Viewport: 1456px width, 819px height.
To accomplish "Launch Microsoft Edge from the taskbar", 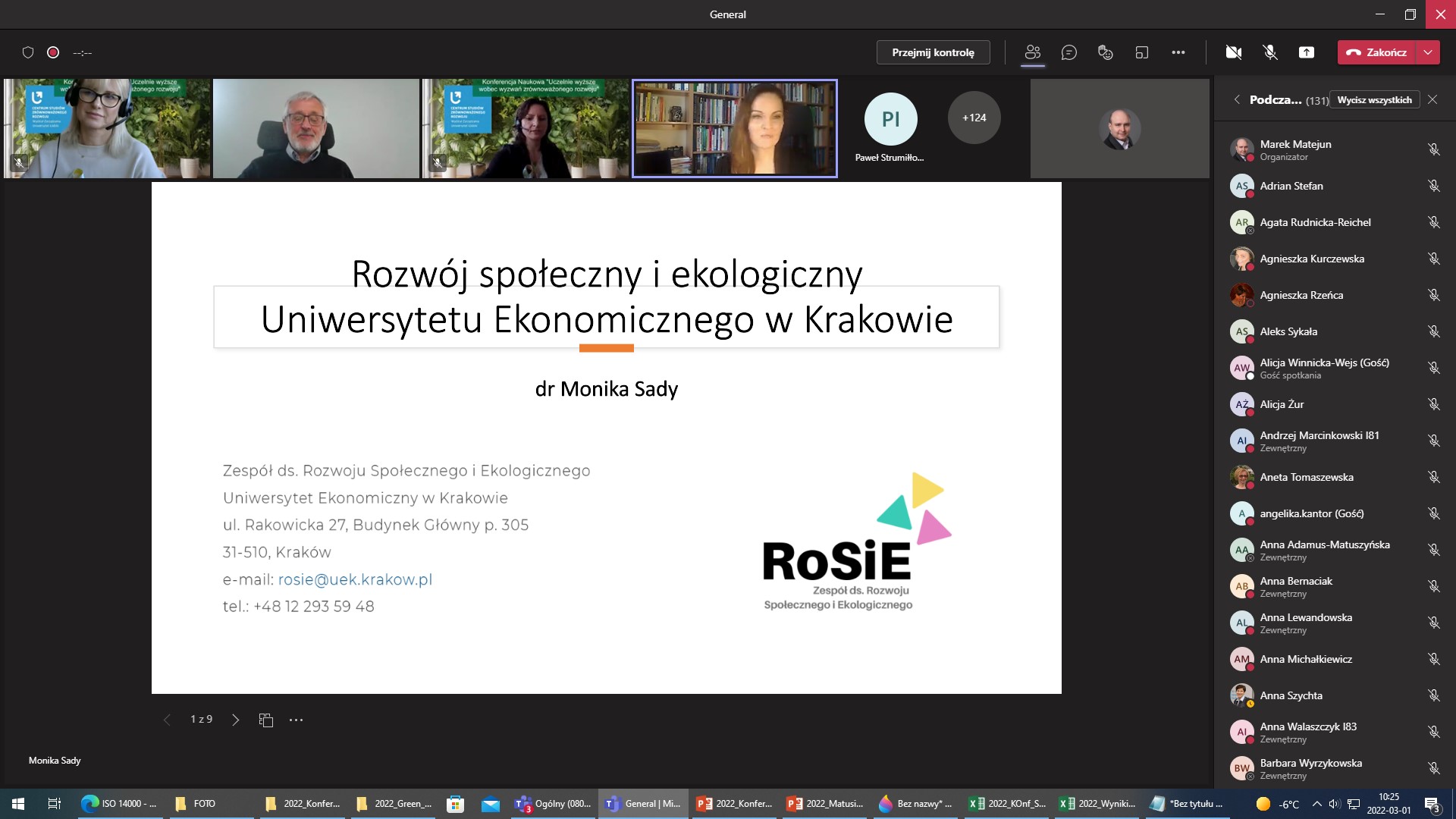I will point(90,803).
